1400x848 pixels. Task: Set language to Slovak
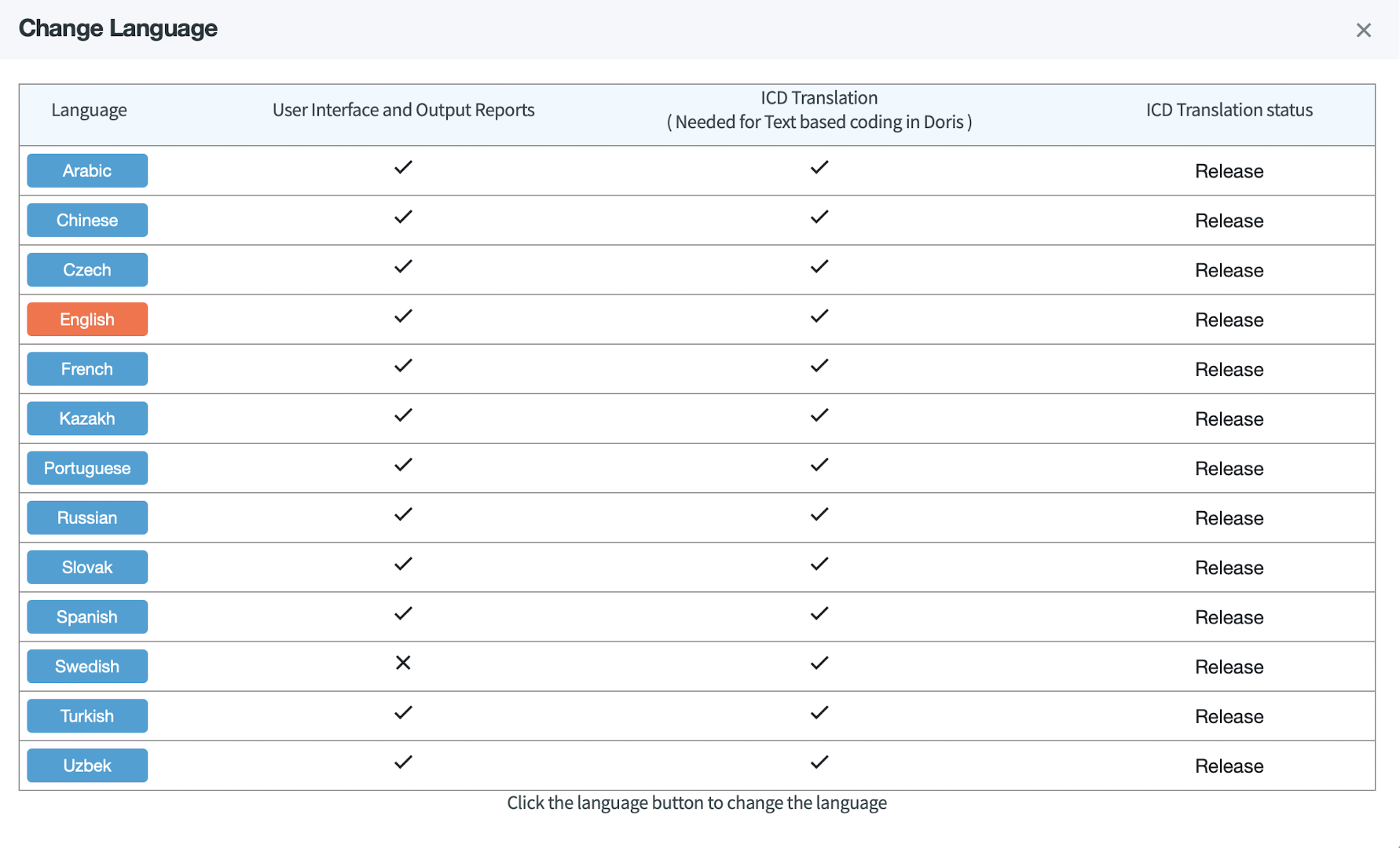coord(87,567)
